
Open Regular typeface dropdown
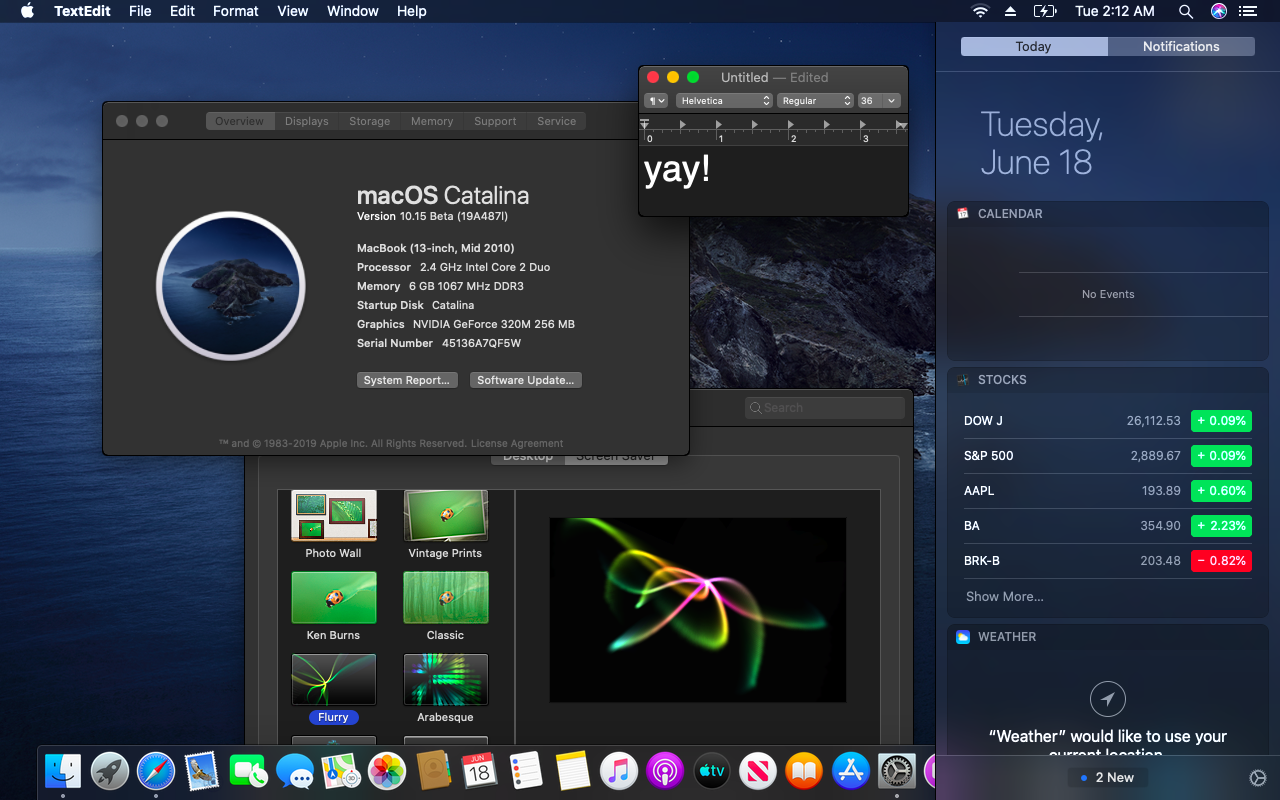(x=815, y=100)
